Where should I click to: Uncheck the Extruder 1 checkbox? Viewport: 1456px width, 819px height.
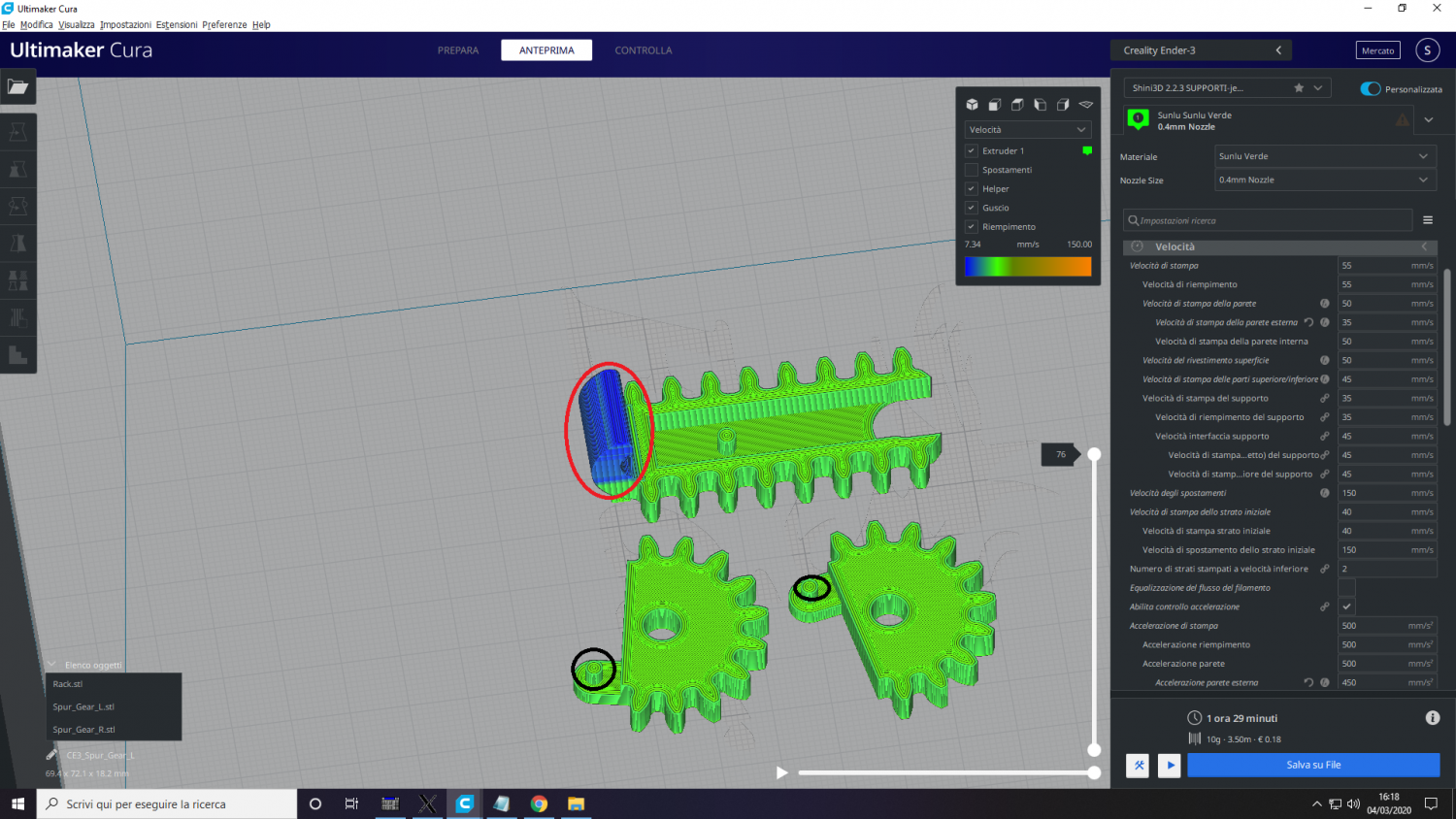click(x=971, y=150)
